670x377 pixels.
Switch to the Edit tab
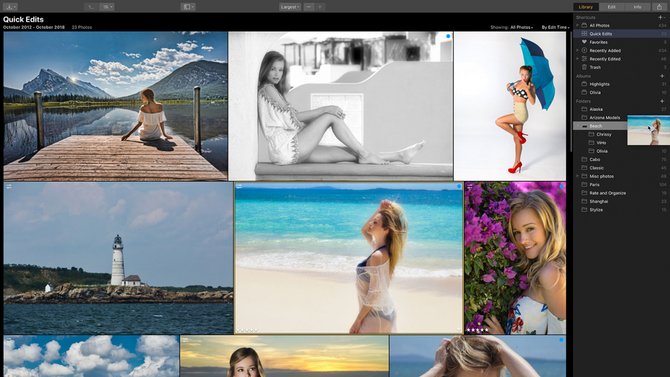[611, 7]
